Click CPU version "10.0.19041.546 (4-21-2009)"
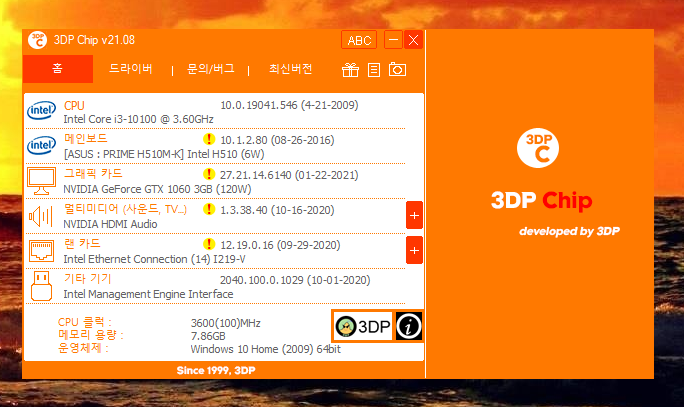Screen dimensions: 684x407 point(289,105)
